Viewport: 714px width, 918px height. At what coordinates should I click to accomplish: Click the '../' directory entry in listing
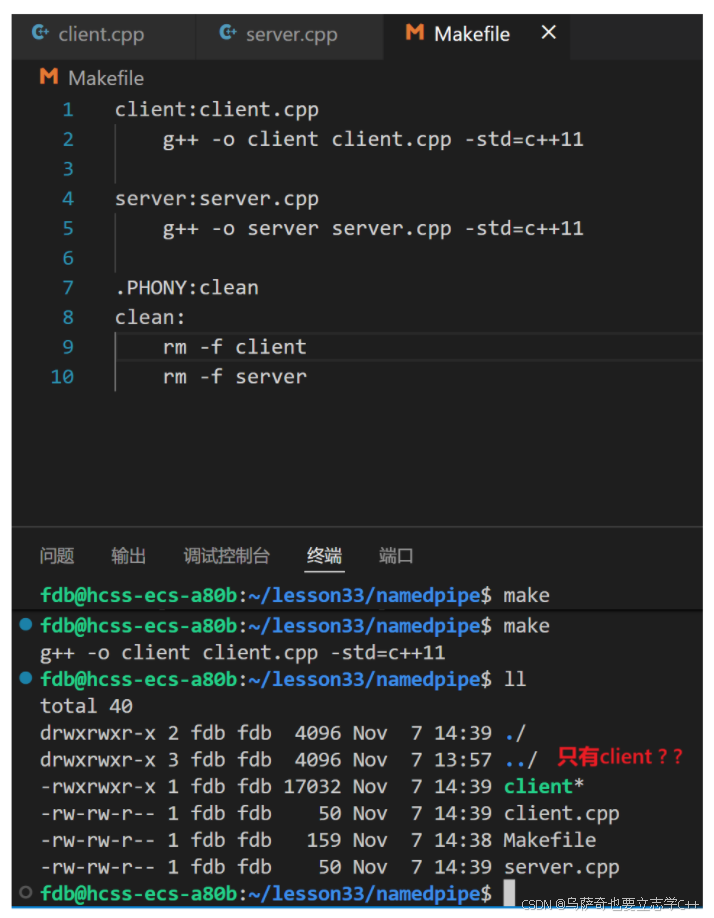click(x=521, y=761)
